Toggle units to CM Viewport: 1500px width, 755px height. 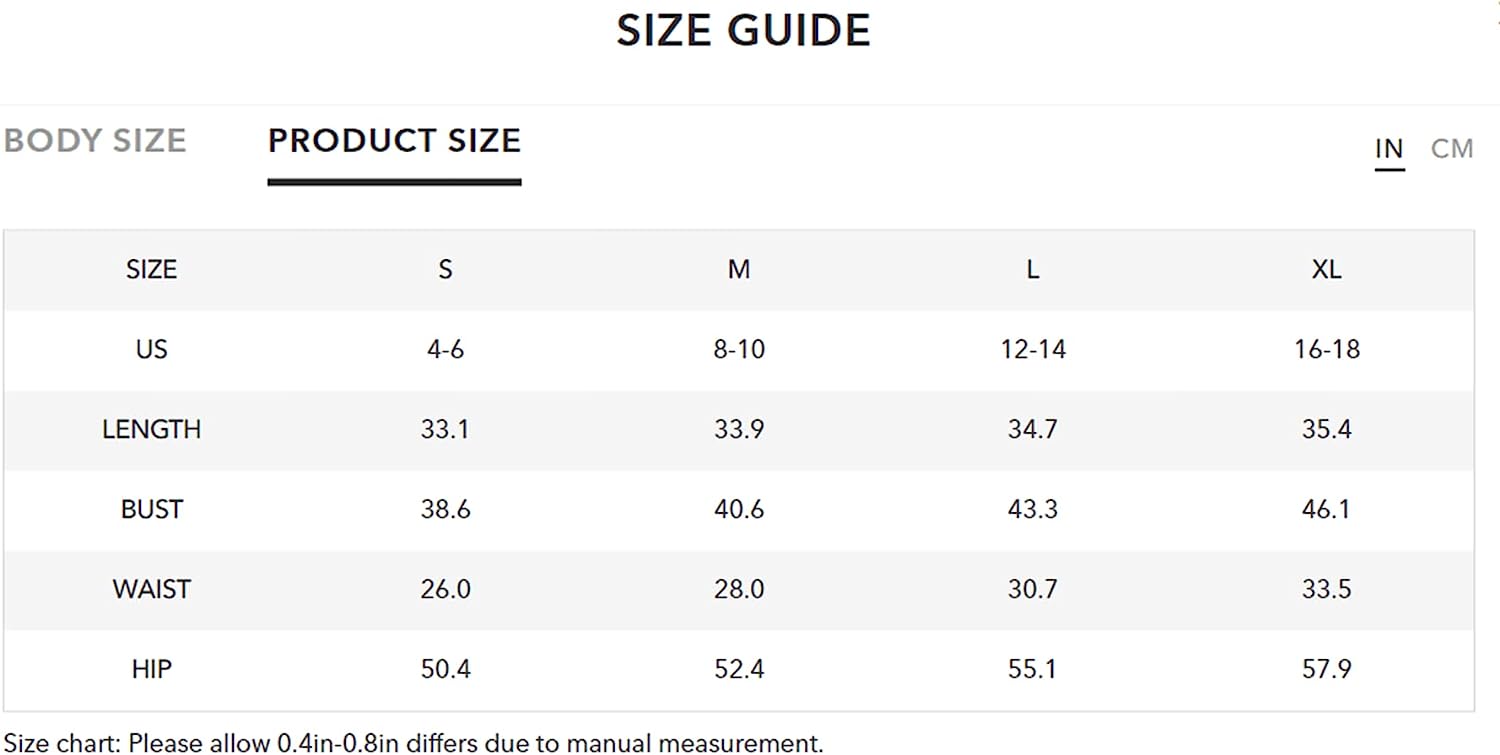click(1452, 149)
